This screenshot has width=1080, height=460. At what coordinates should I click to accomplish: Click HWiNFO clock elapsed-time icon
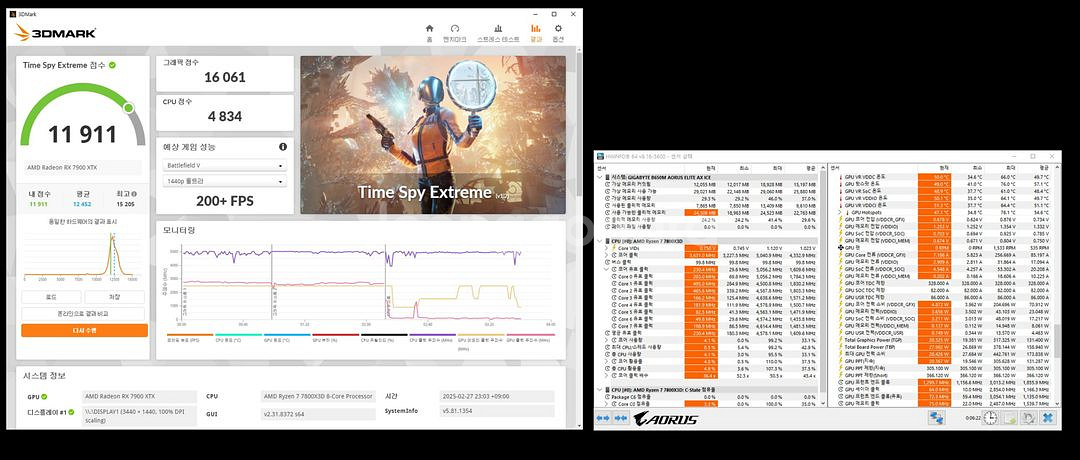989,418
